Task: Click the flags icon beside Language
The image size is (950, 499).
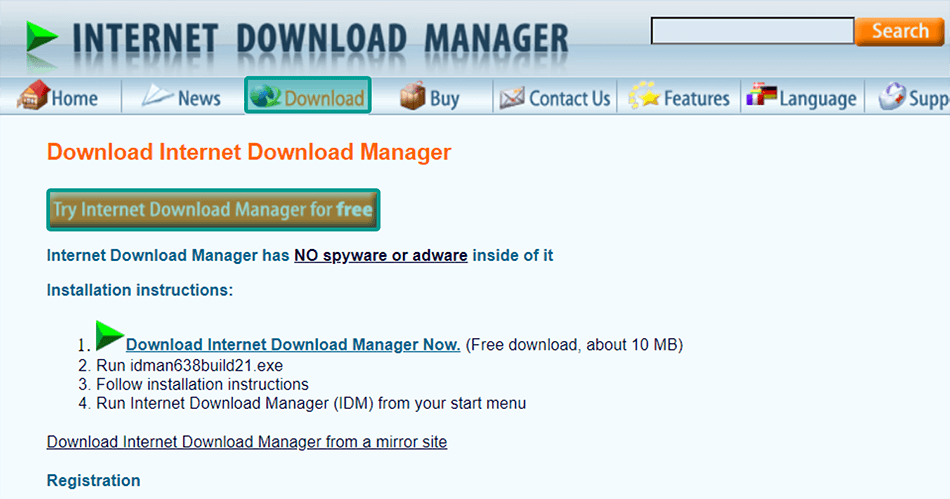Action: (x=762, y=94)
